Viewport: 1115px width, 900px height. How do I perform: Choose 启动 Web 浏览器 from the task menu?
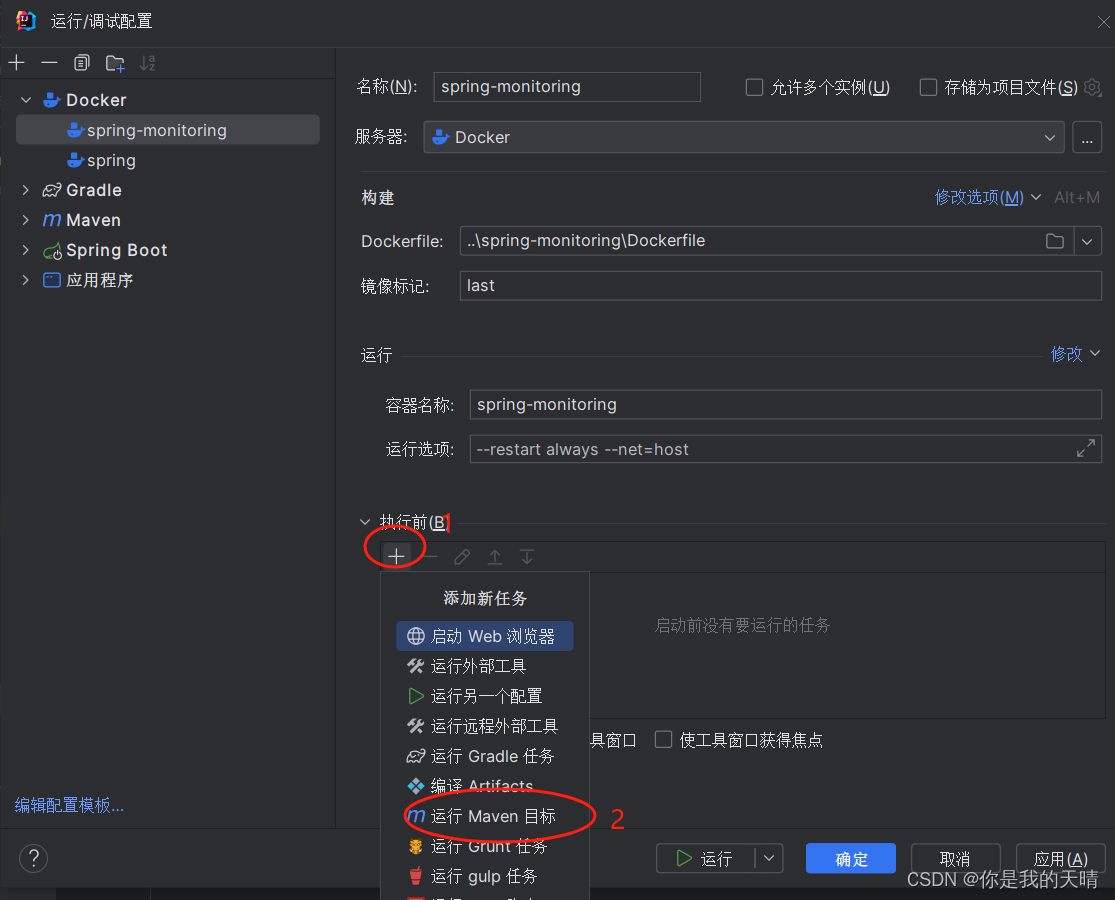click(485, 636)
